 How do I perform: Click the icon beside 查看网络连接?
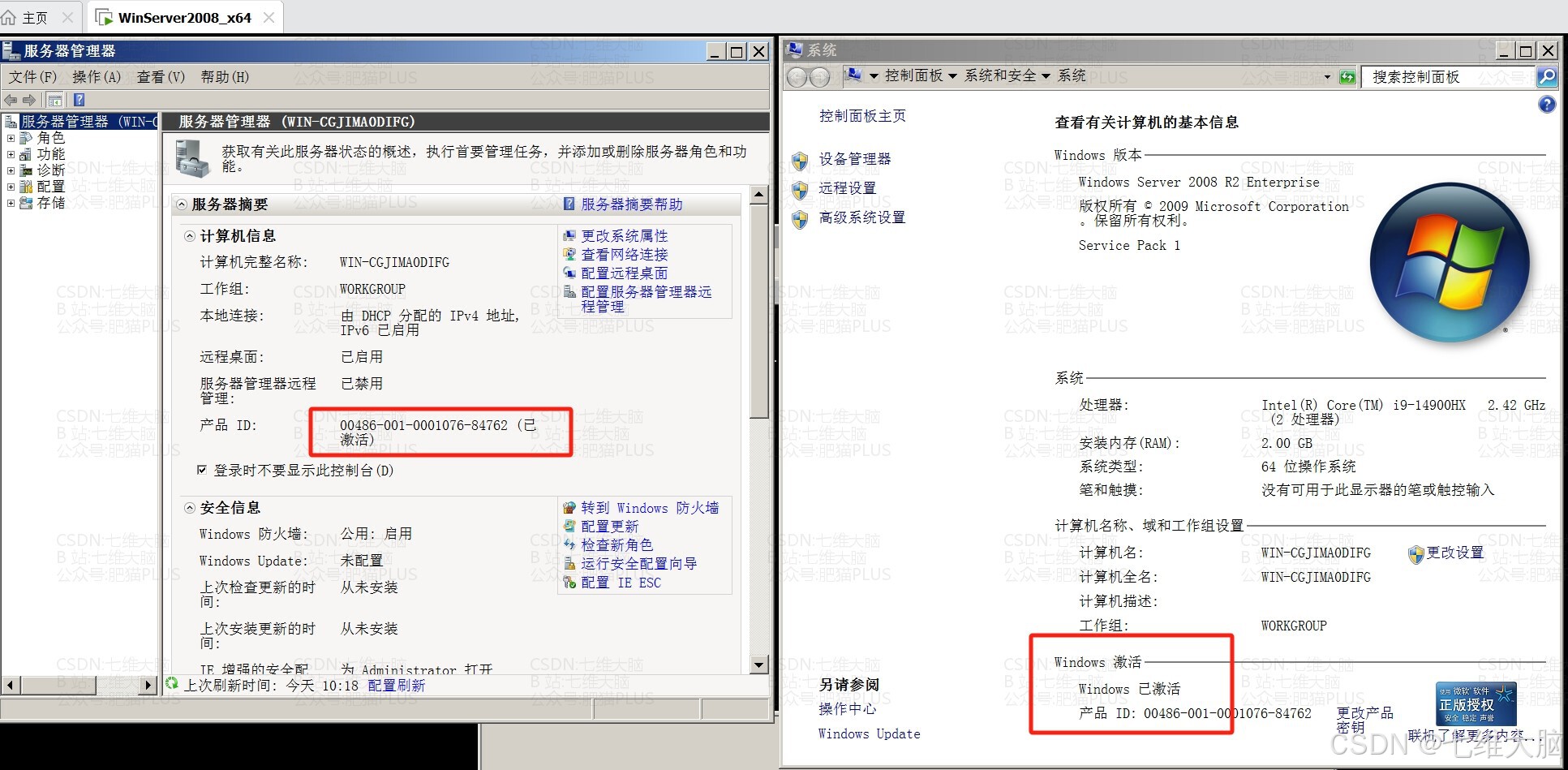pos(569,255)
